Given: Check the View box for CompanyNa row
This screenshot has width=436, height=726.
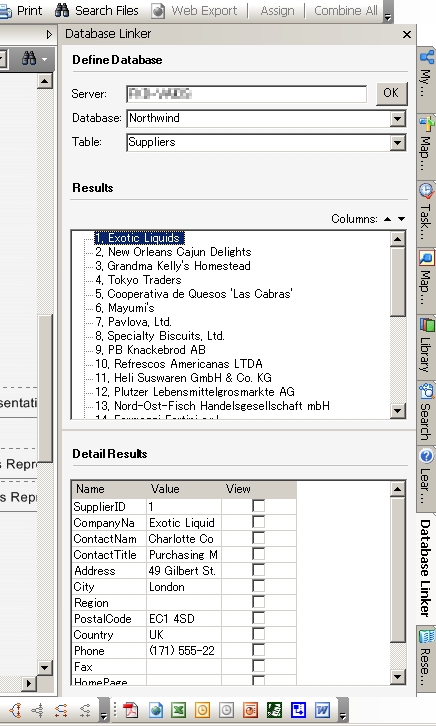Looking at the screenshot, I should click(x=259, y=522).
